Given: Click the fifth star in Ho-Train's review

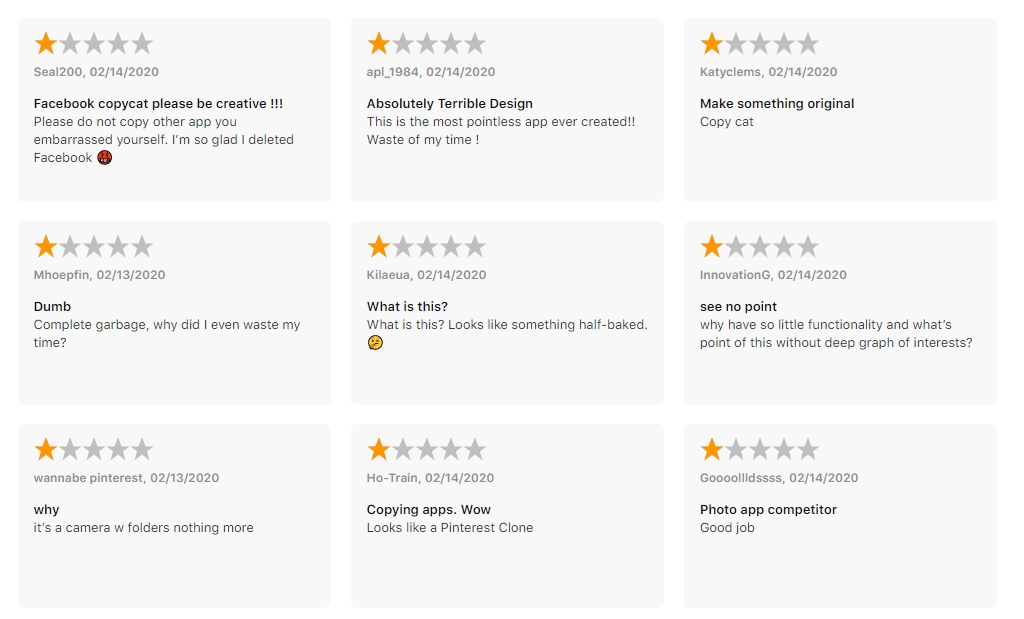Looking at the screenshot, I should [475, 450].
